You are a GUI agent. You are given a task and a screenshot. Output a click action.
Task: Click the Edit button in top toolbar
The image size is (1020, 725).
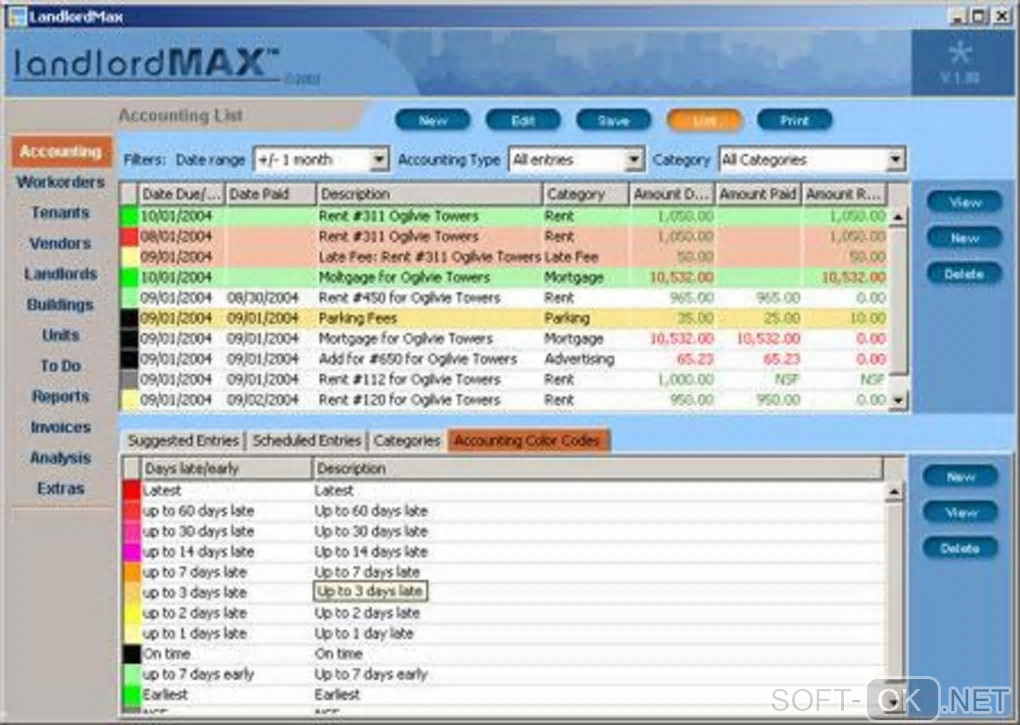523,120
